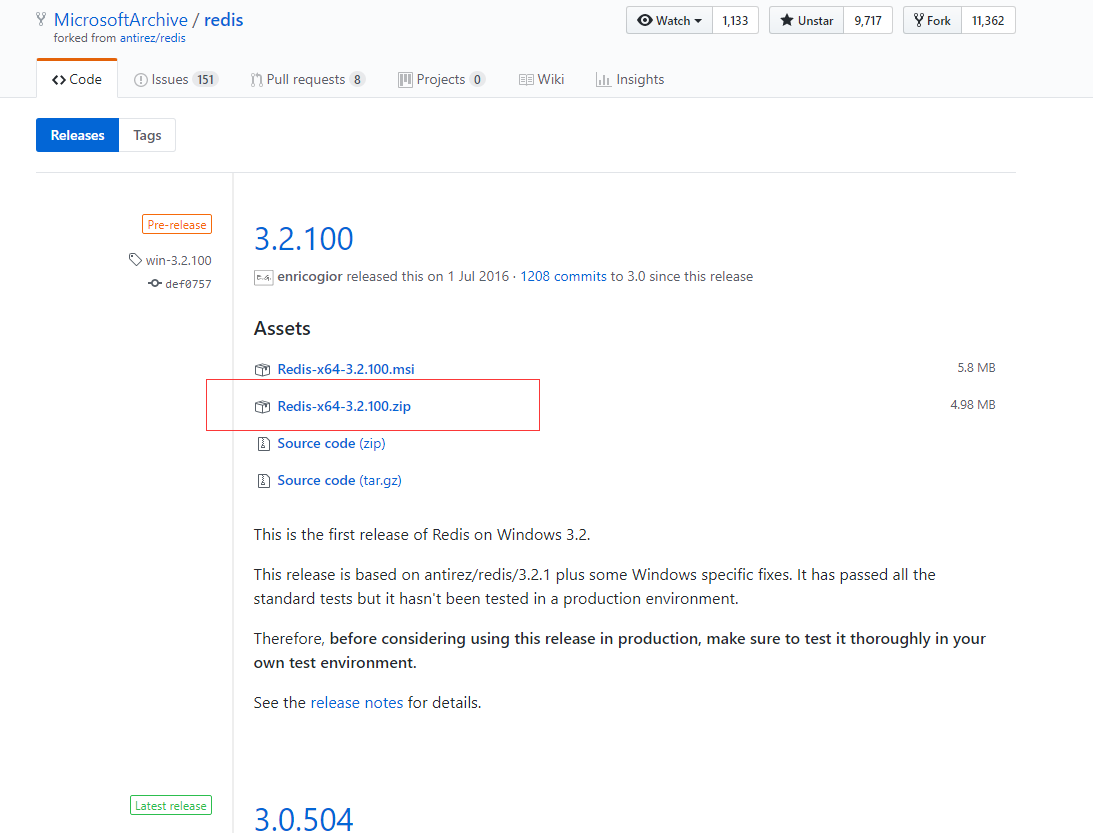The width and height of the screenshot is (1093, 833).
Task: Click the code brackets icon on the Code tab
Action: click(x=59, y=80)
